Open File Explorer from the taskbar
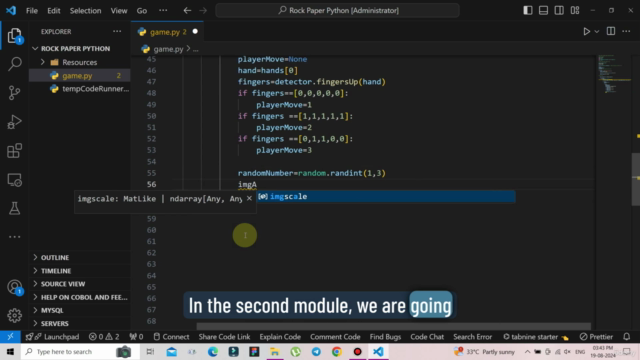Image resolution: width=640 pixels, height=360 pixels. coord(275,351)
